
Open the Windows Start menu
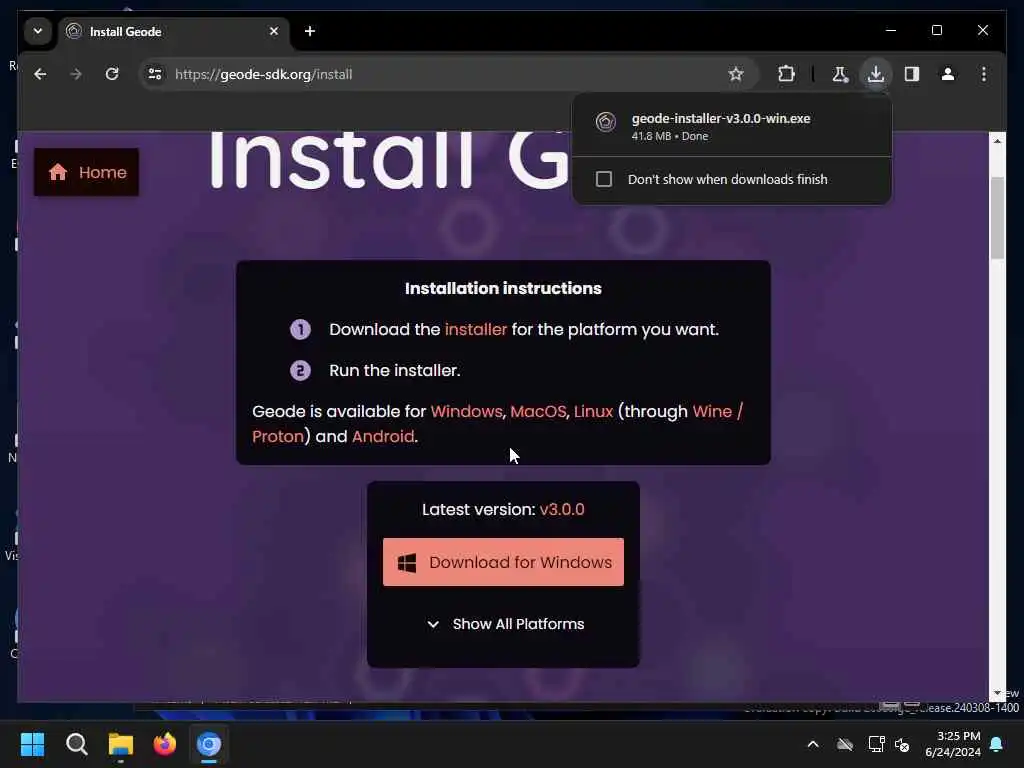[x=32, y=744]
